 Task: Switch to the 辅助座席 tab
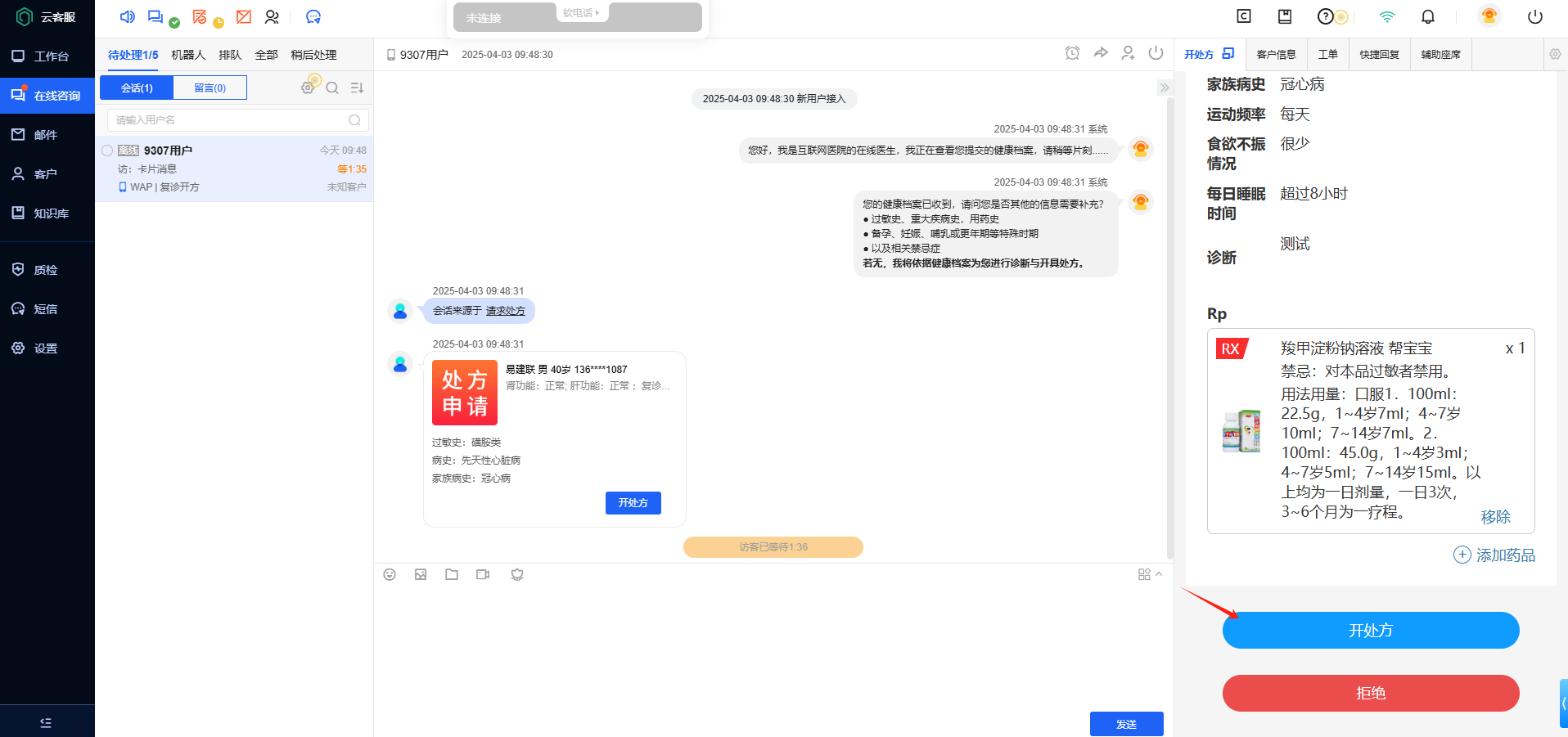(x=1441, y=54)
